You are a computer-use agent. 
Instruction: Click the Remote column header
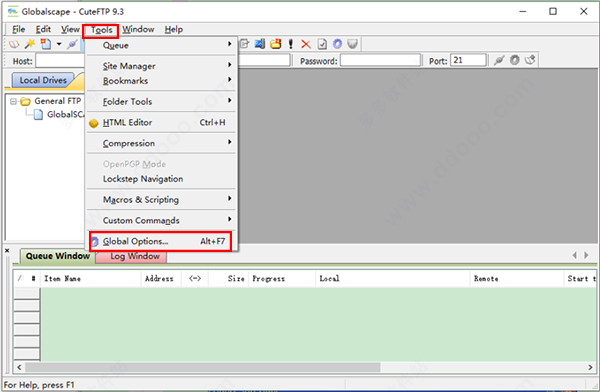pos(517,279)
